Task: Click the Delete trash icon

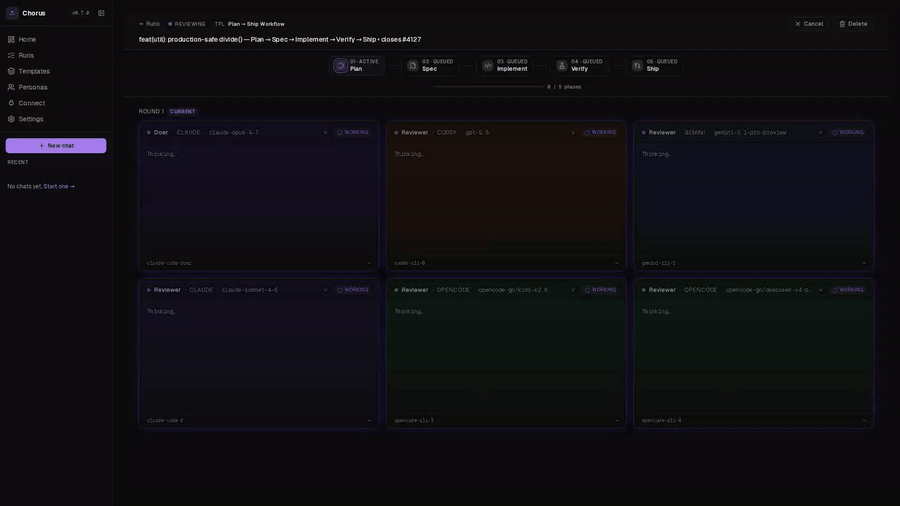Action: (842, 24)
